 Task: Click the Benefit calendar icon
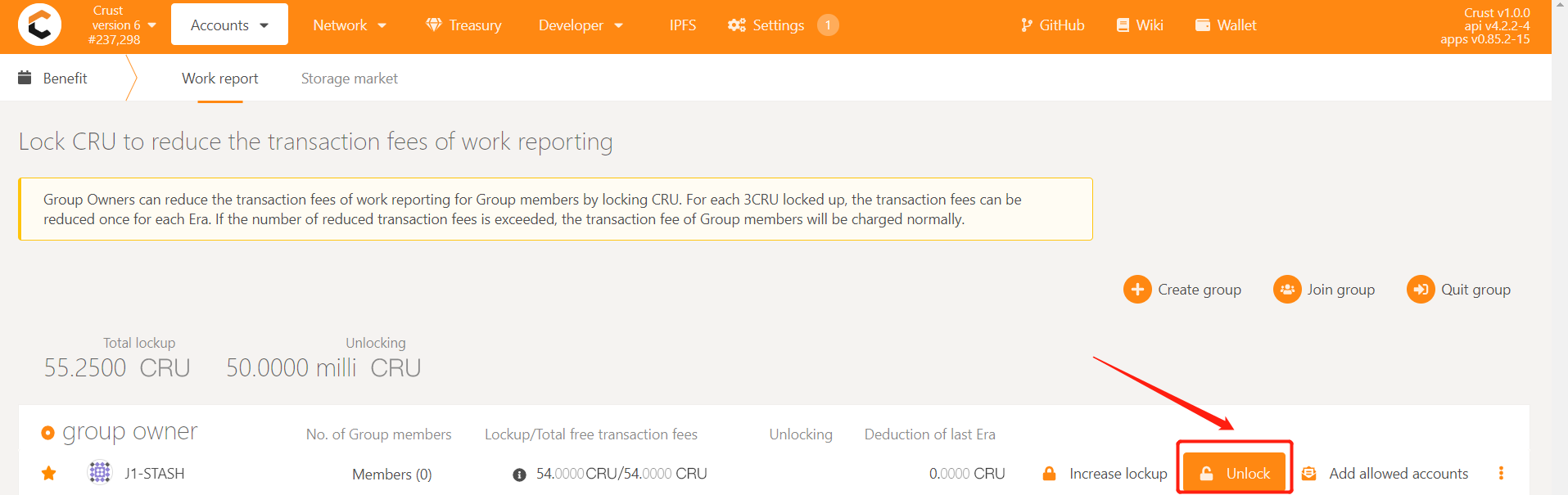pyautogui.click(x=25, y=78)
